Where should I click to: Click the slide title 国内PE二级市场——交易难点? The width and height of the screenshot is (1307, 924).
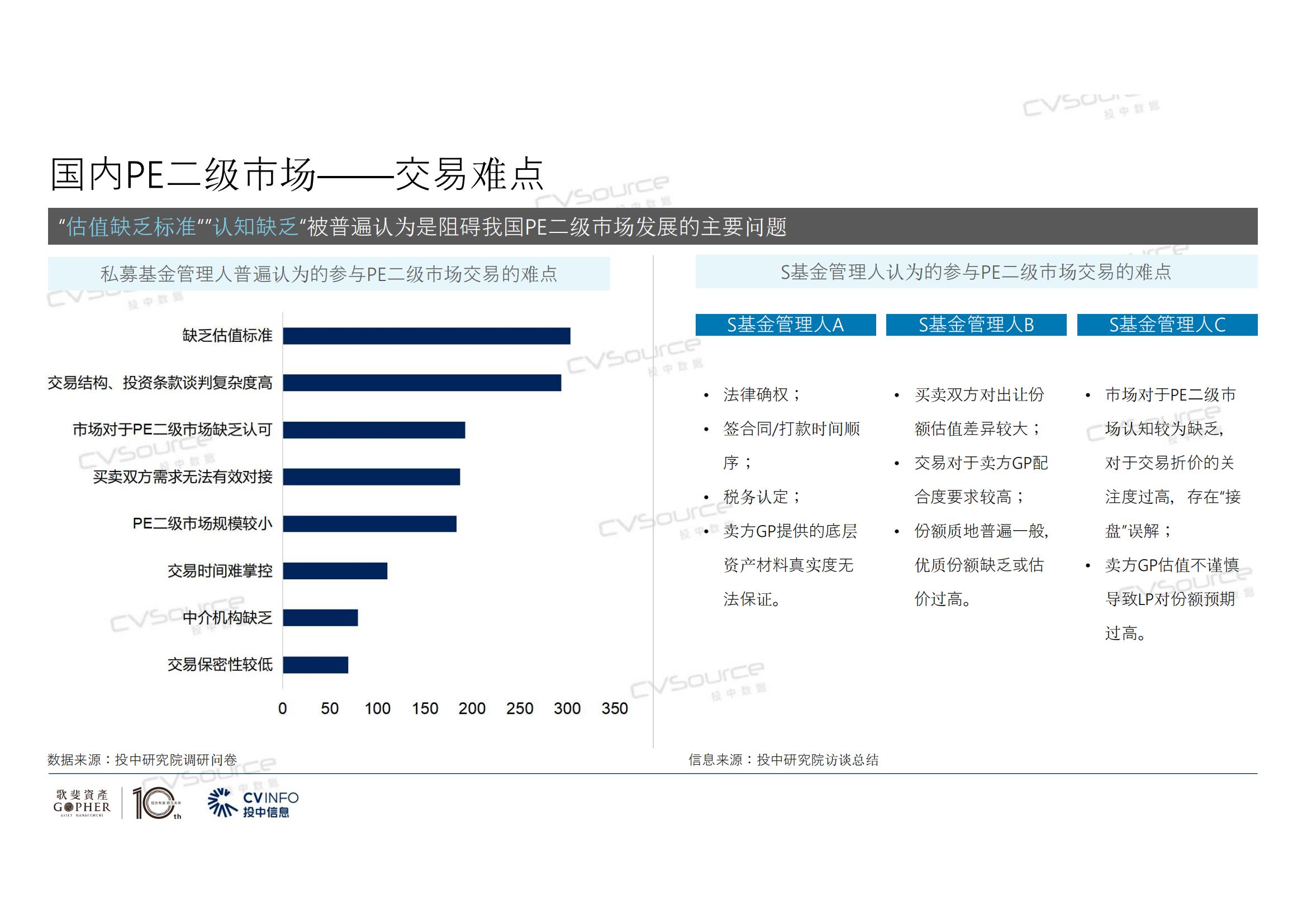click(297, 174)
